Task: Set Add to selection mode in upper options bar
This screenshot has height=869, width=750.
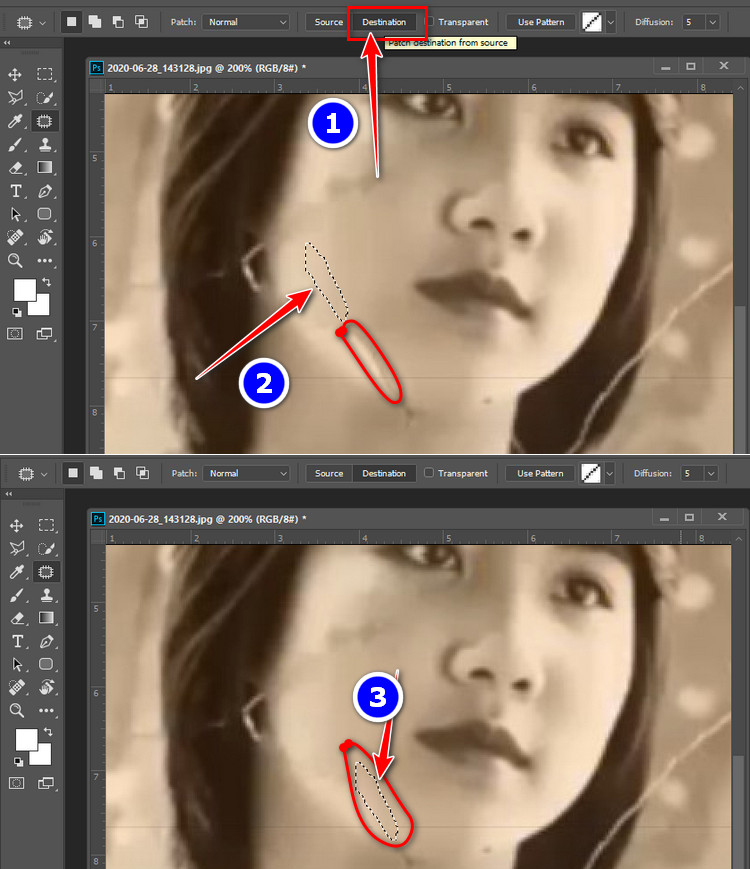Action: point(95,22)
